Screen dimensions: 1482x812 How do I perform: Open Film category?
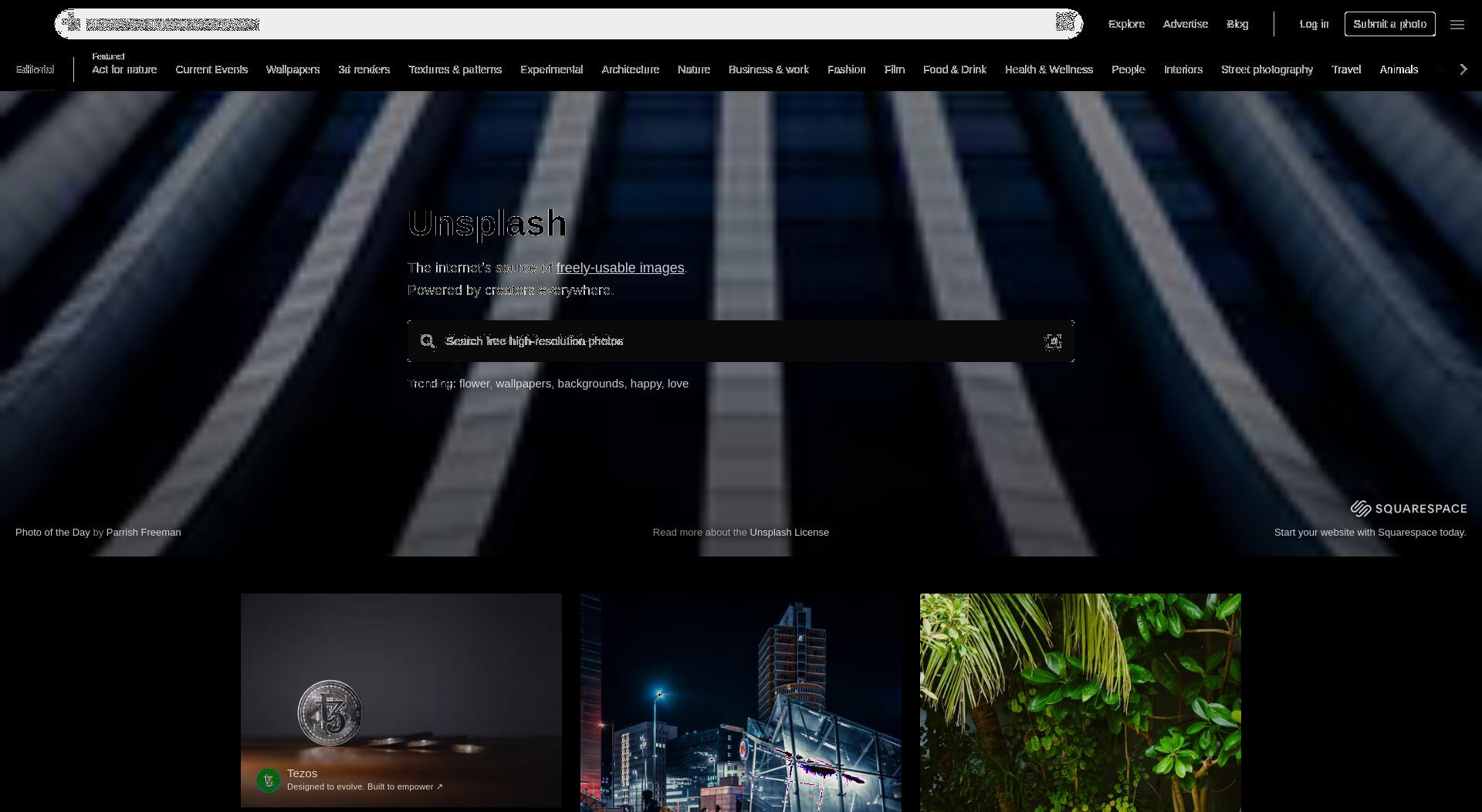pyautogui.click(x=895, y=69)
